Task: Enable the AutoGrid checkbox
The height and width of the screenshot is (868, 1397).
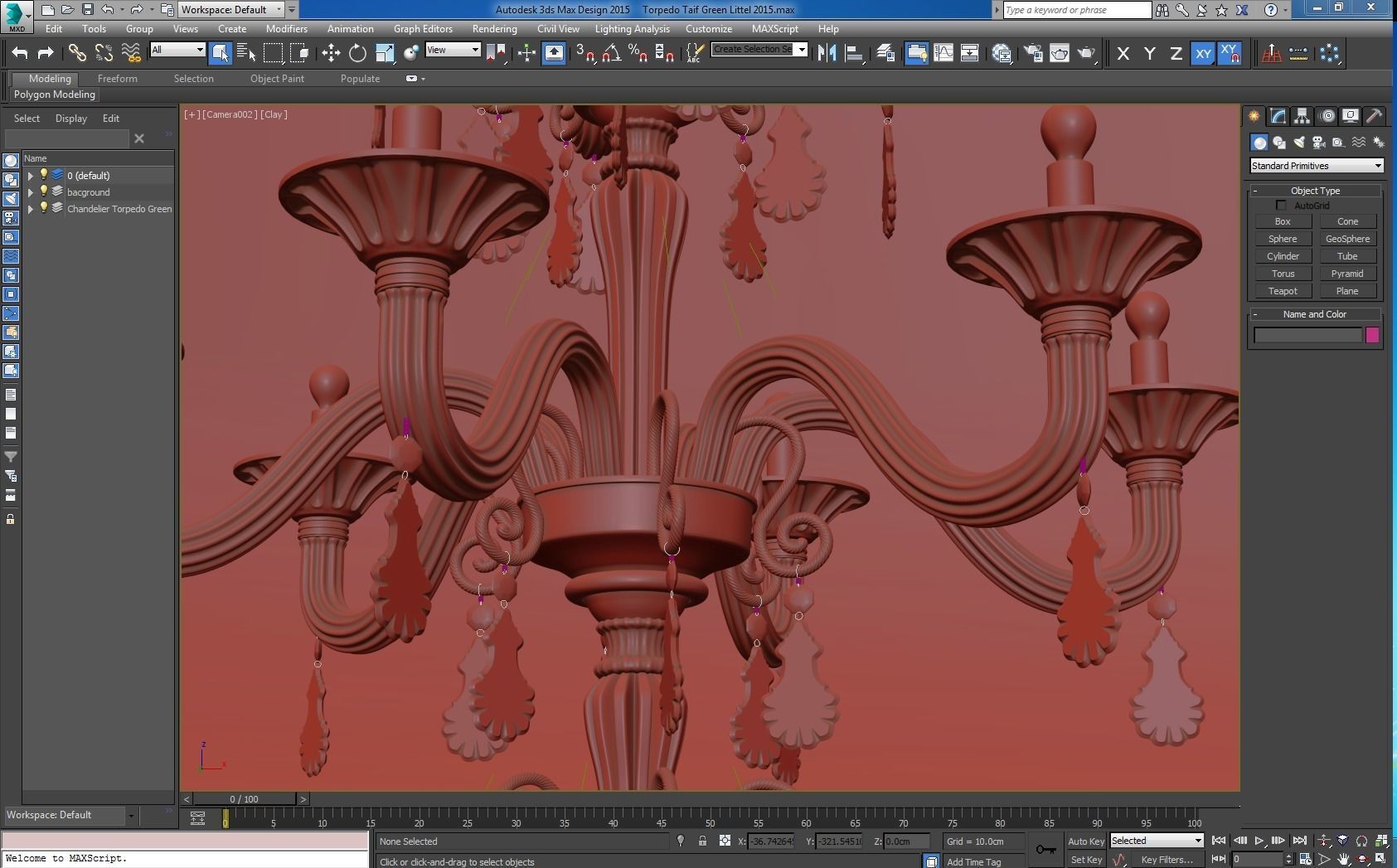Action: point(1281,206)
